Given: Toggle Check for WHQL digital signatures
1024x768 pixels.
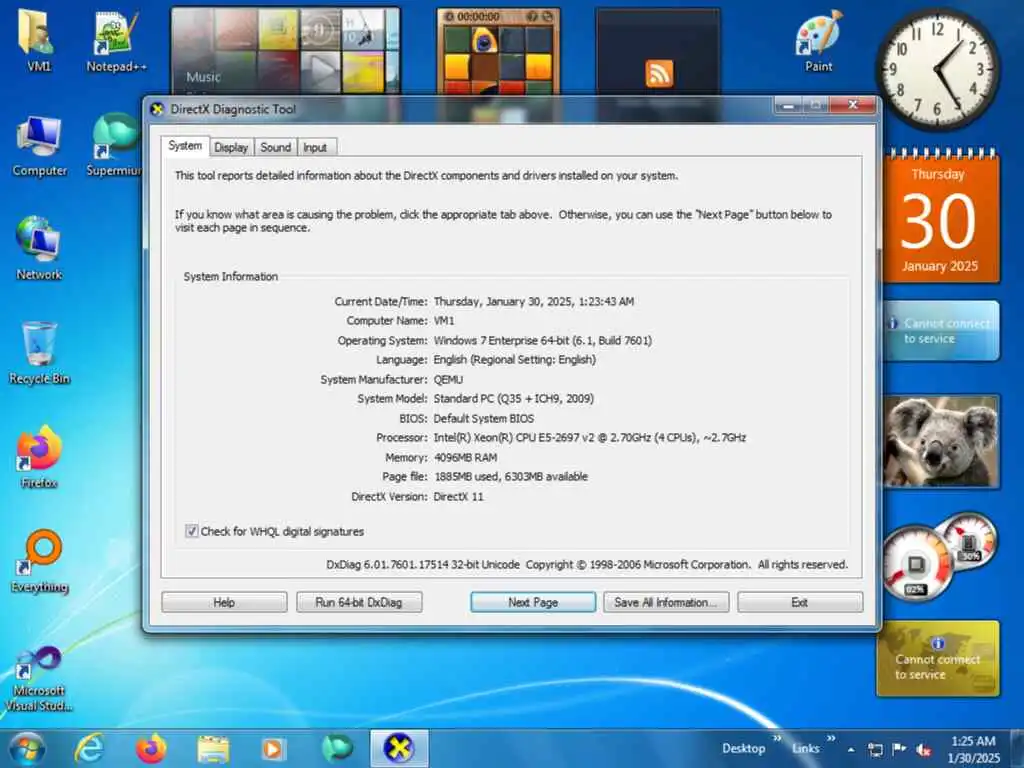Looking at the screenshot, I should point(191,531).
